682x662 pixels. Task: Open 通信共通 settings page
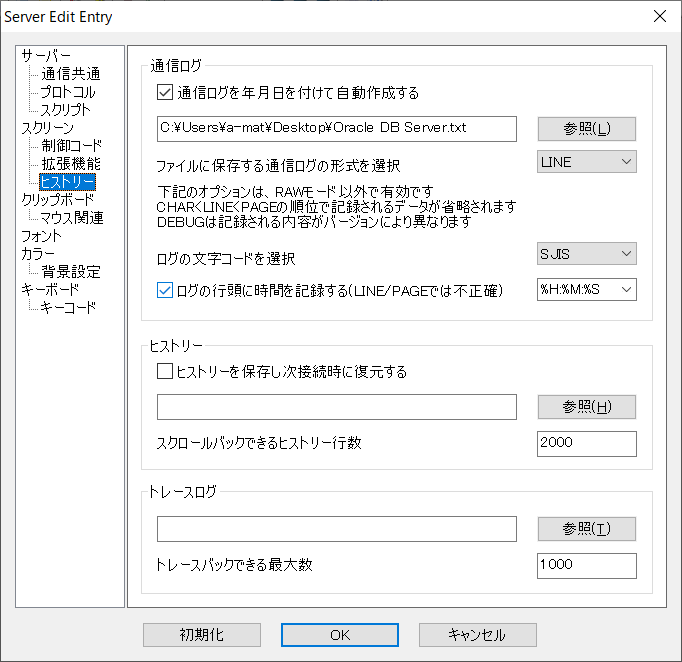[x=71, y=74]
